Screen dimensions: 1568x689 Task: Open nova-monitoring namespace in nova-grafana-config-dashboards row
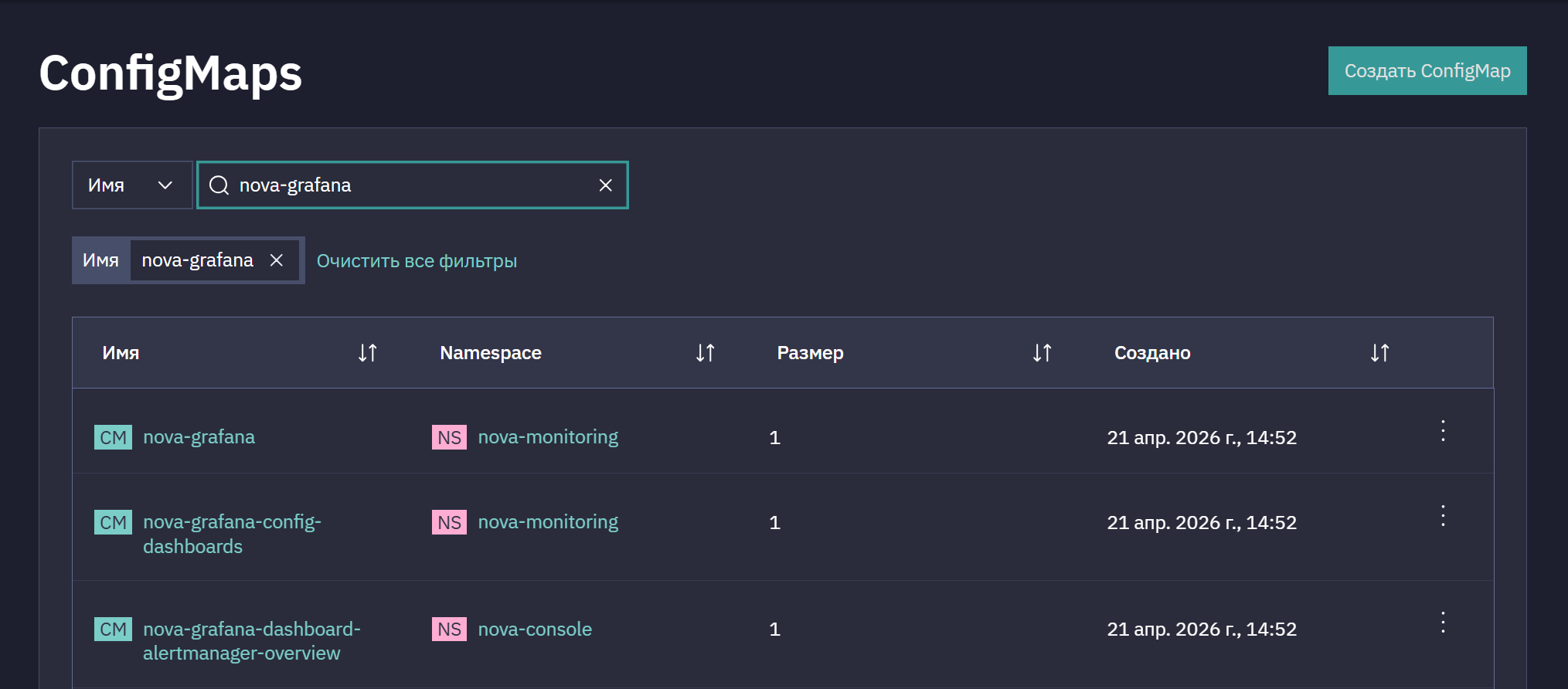[548, 522]
